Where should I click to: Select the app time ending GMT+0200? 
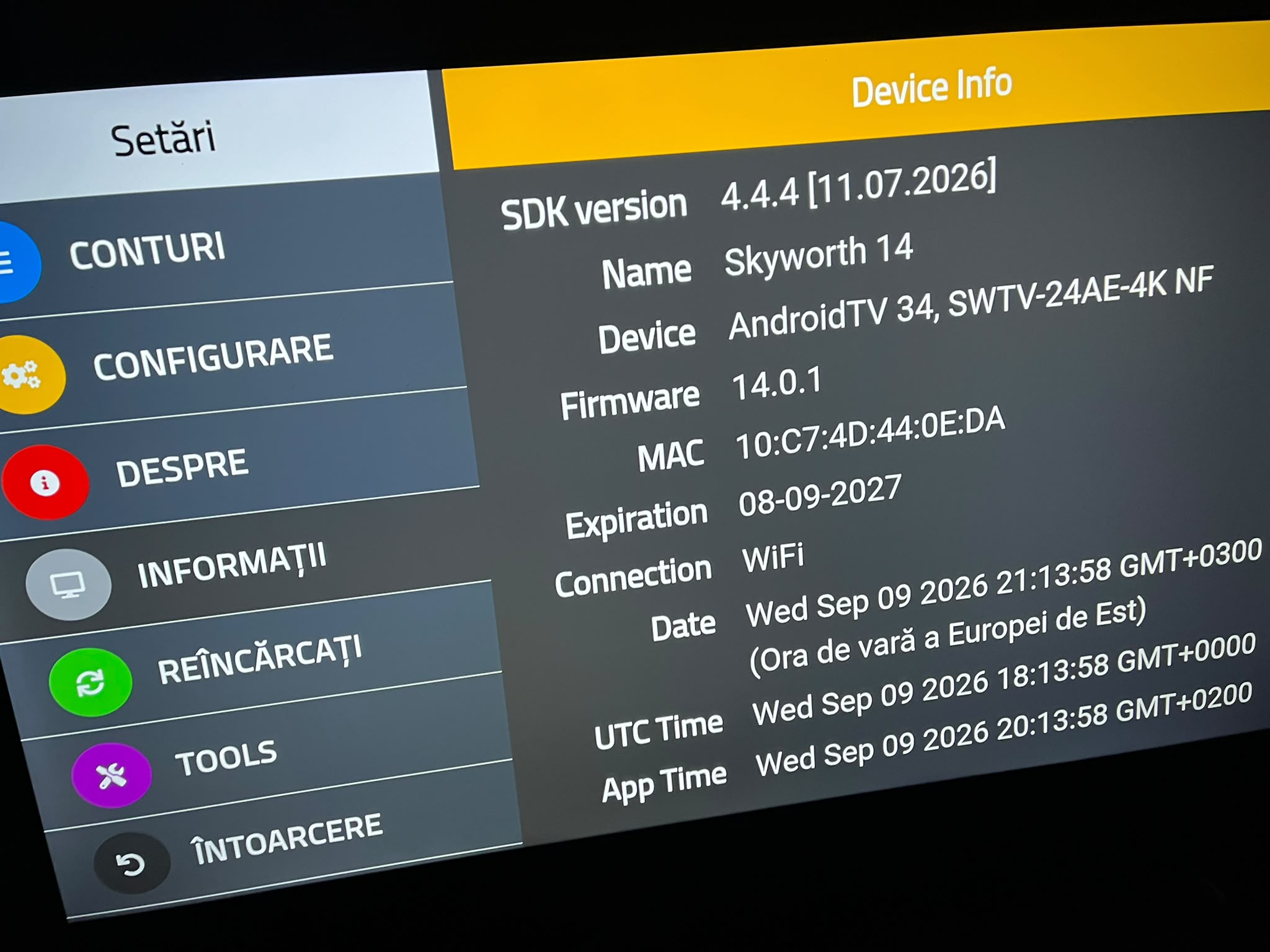click(x=1004, y=729)
